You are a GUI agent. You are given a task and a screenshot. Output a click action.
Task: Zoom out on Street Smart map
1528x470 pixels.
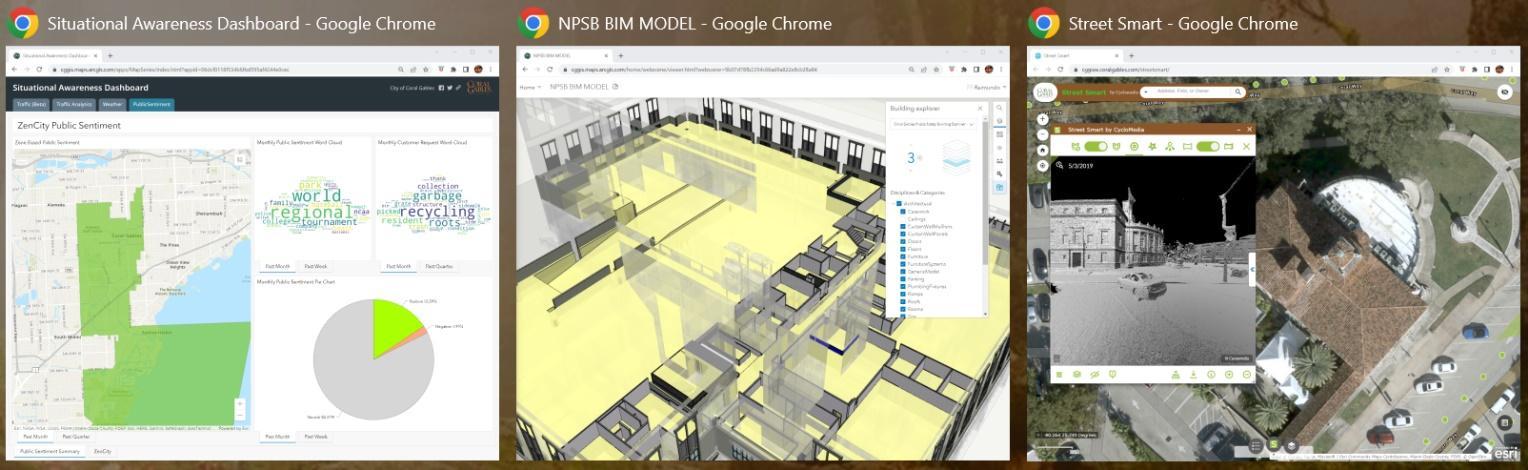pyautogui.click(x=1042, y=135)
